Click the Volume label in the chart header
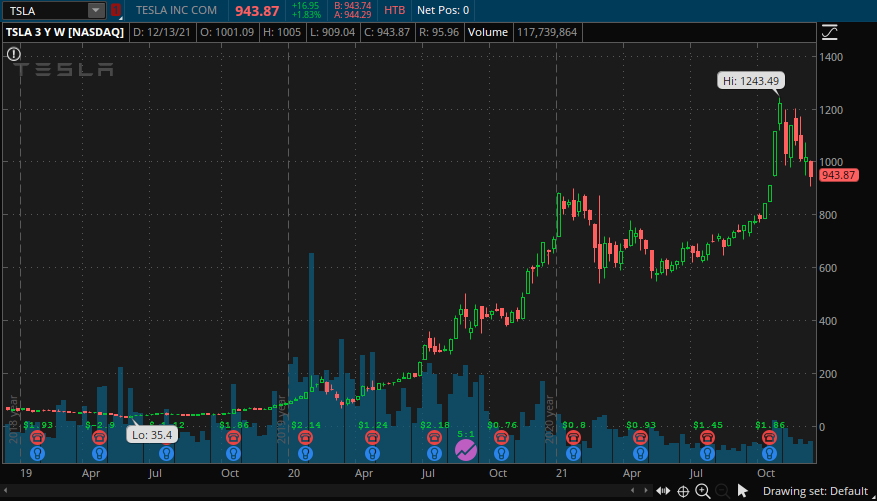Screen dimensions: 877x501 488,32
